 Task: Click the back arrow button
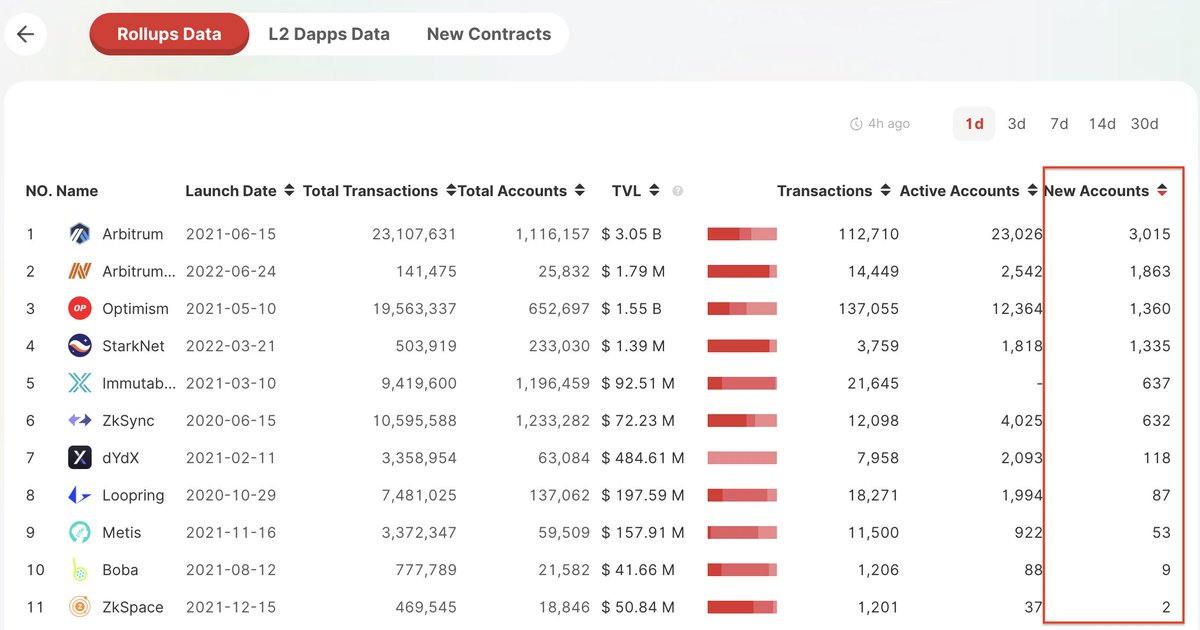click(x=25, y=34)
